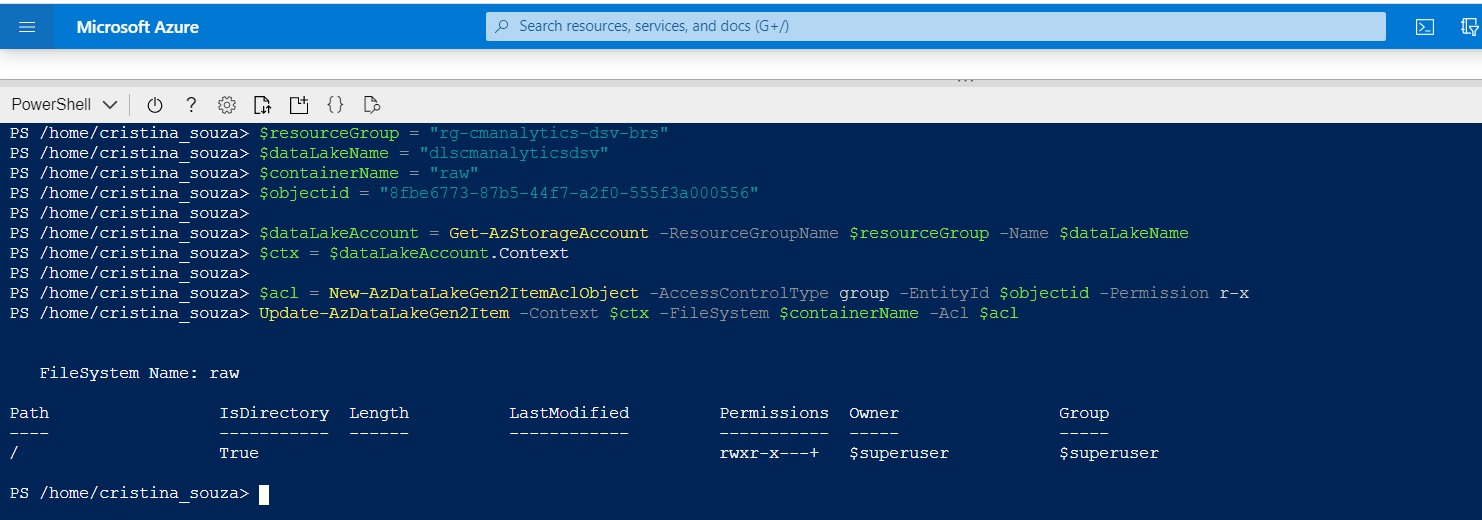Click the Length column header
Screen dimensions: 1482x520
pyautogui.click(x=379, y=413)
